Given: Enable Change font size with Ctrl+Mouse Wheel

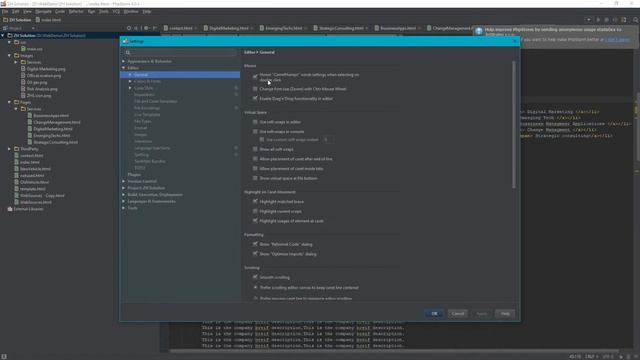Looking at the screenshot, I should (x=255, y=89).
